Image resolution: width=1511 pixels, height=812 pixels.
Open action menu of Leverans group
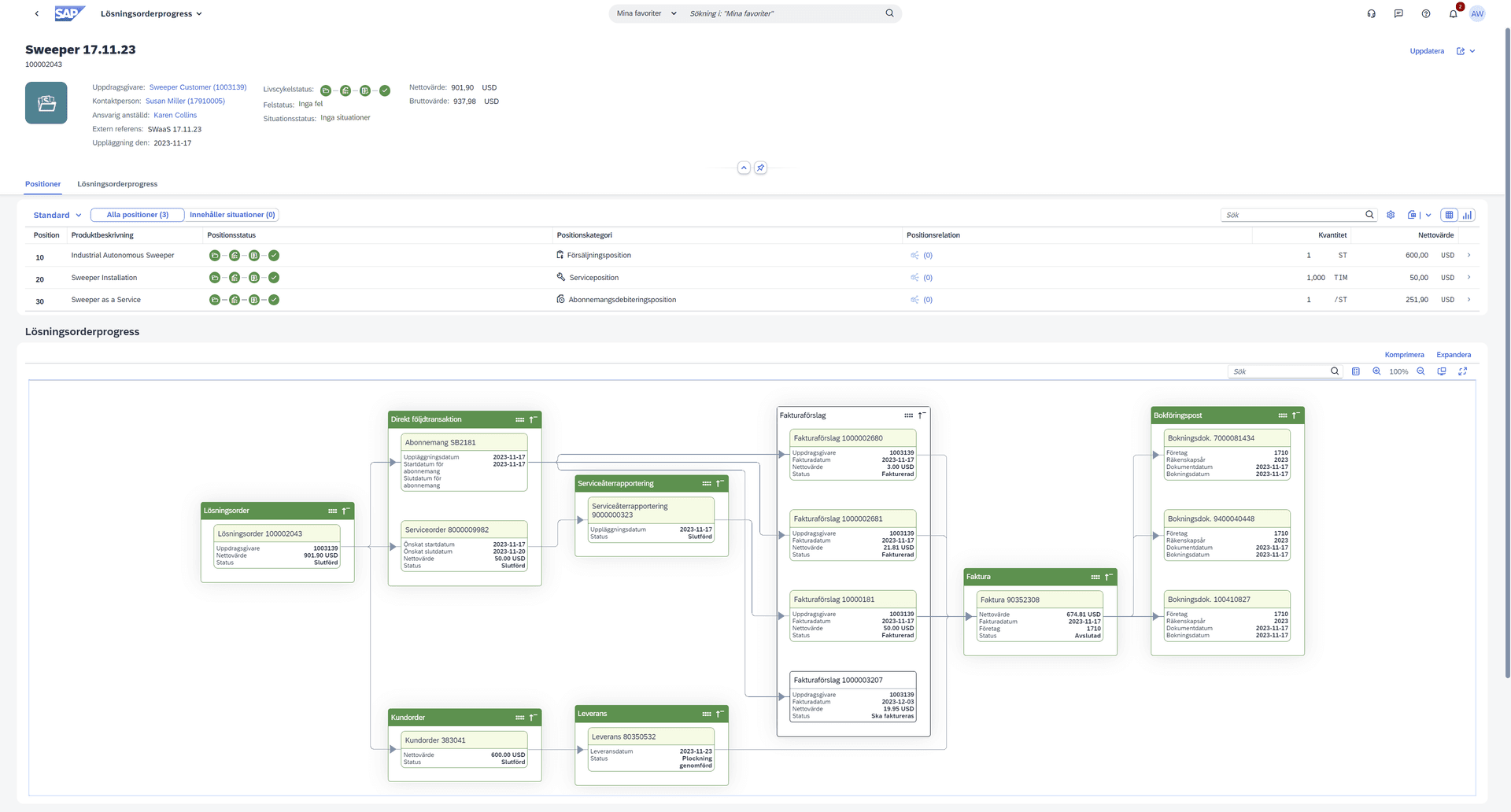pyautogui.click(x=707, y=714)
